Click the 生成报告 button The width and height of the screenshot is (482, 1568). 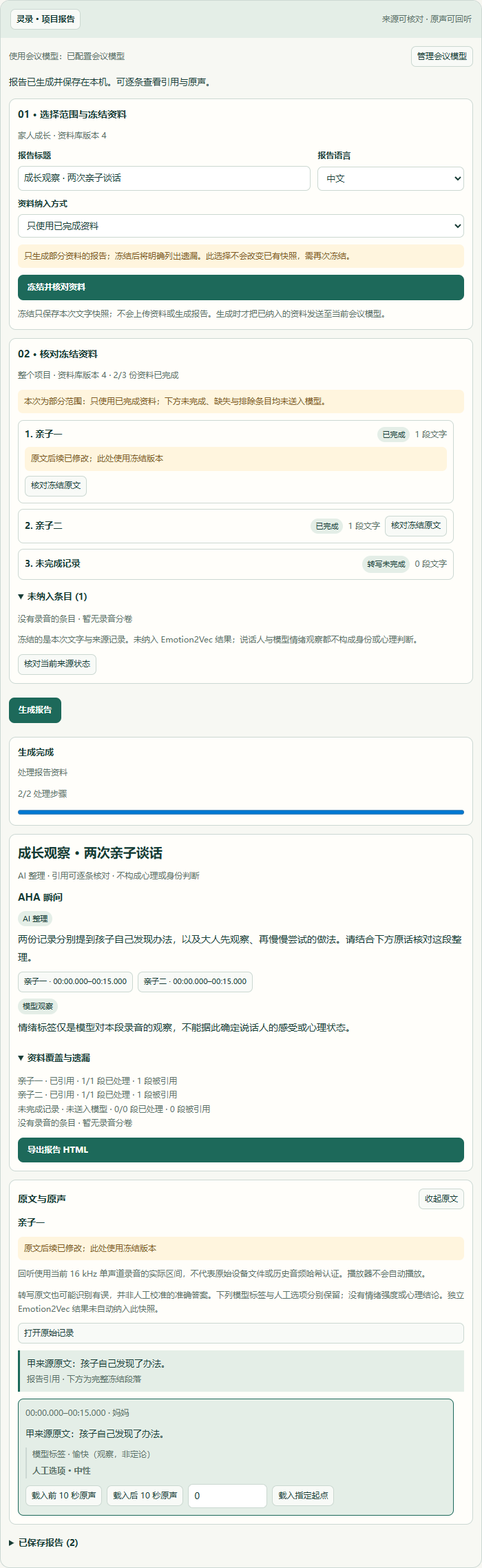click(x=35, y=710)
